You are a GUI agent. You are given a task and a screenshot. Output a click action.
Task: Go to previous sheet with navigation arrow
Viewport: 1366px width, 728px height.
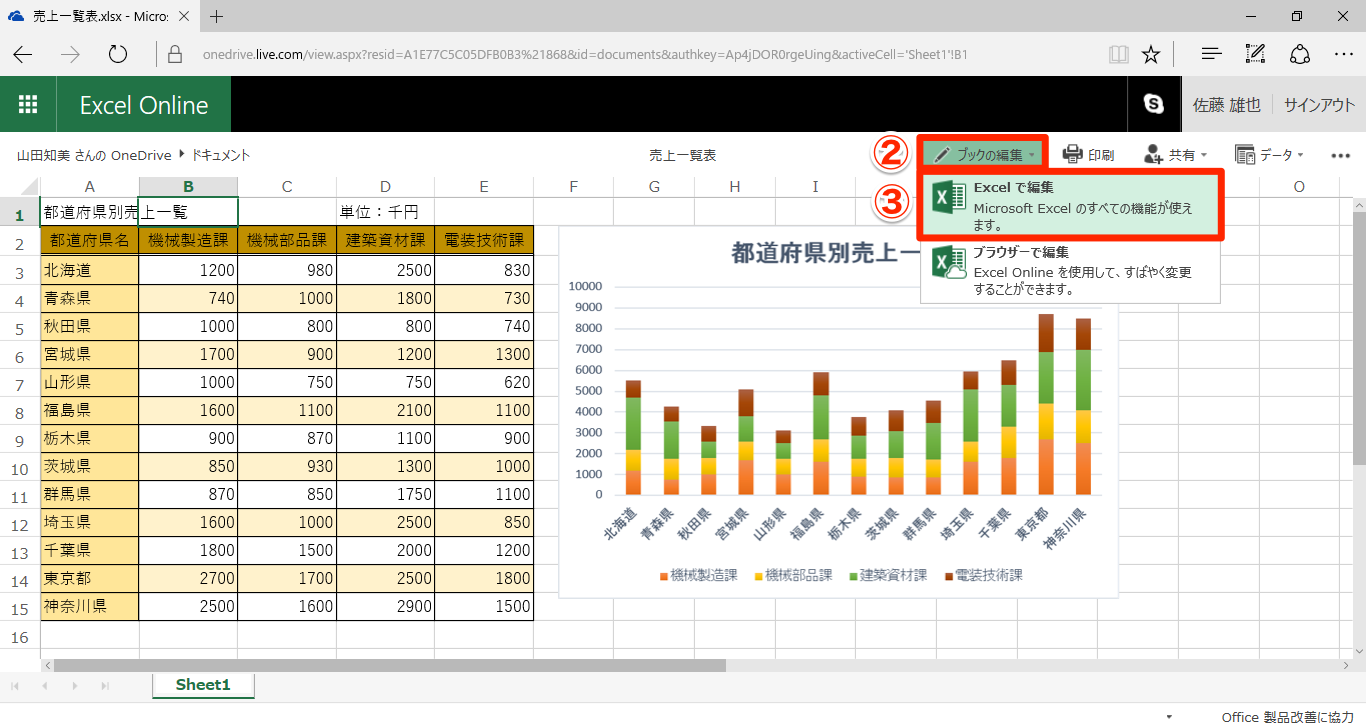[x=45, y=686]
